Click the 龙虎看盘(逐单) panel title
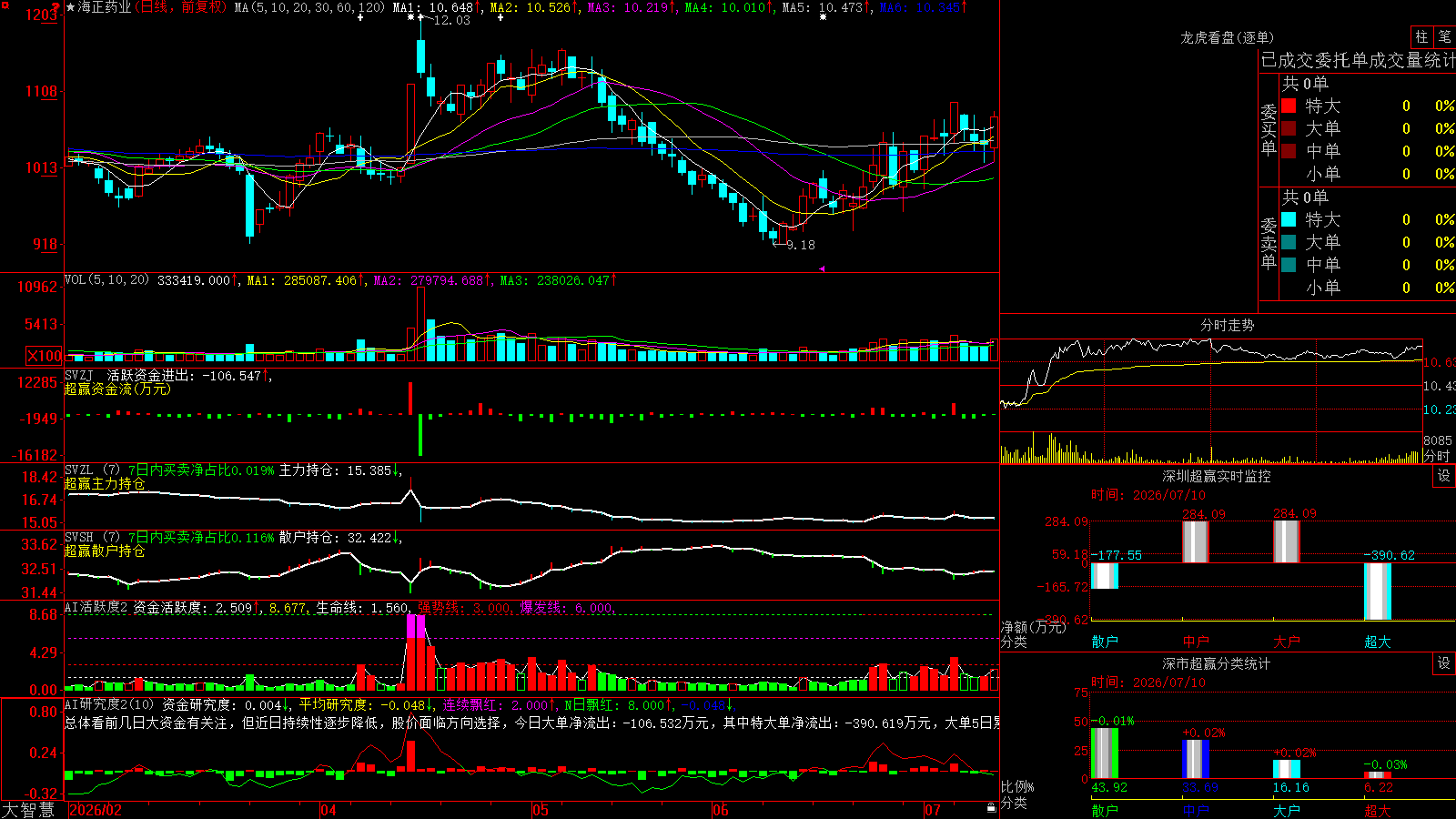This screenshot has width=1456, height=819. pyautogui.click(x=1228, y=37)
